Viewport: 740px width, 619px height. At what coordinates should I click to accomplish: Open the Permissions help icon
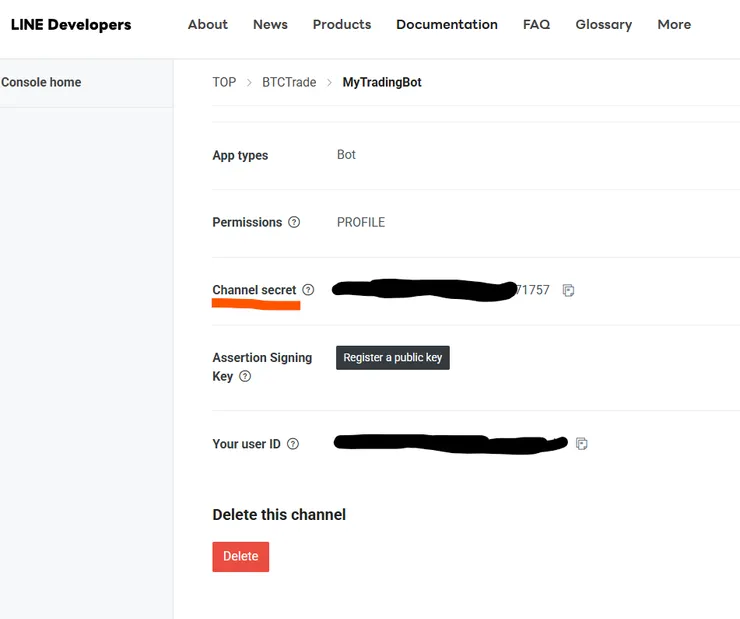tap(294, 223)
